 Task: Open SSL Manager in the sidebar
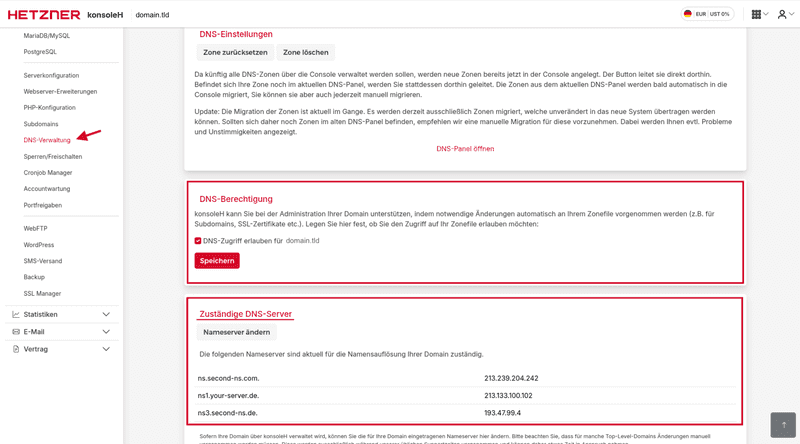tap(42, 293)
